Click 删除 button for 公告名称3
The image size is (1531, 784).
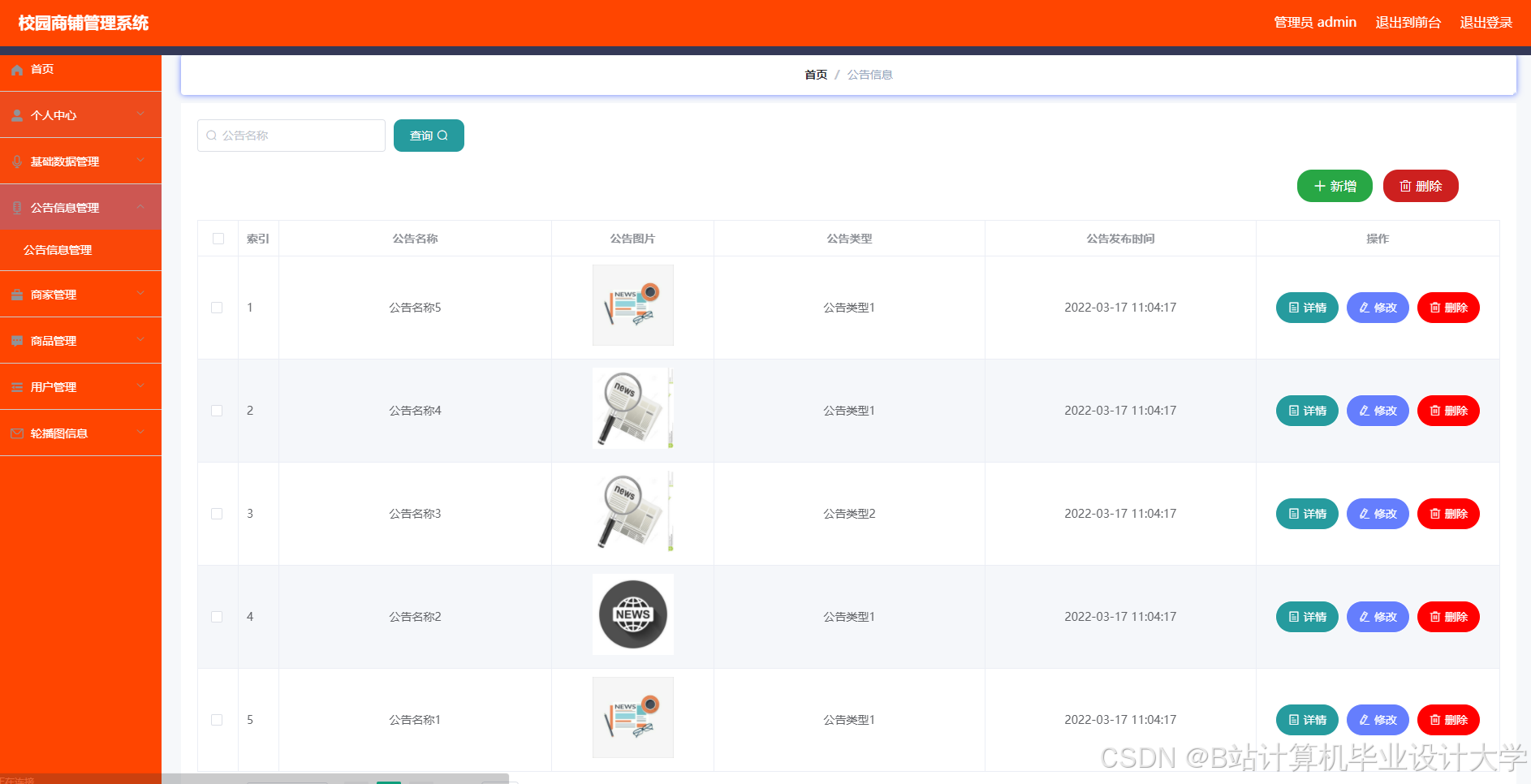click(1448, 514)
